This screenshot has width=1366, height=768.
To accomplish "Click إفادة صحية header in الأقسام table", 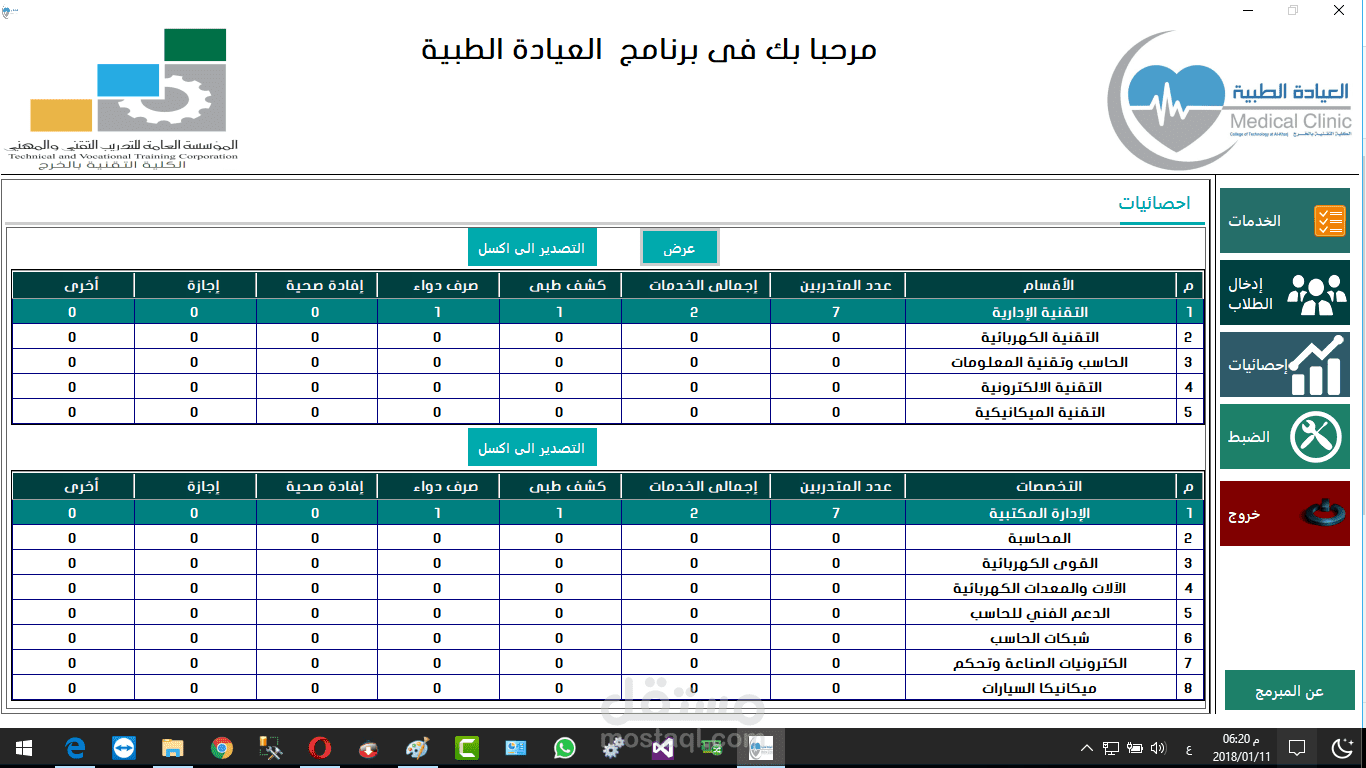I will tap(315, 286).
